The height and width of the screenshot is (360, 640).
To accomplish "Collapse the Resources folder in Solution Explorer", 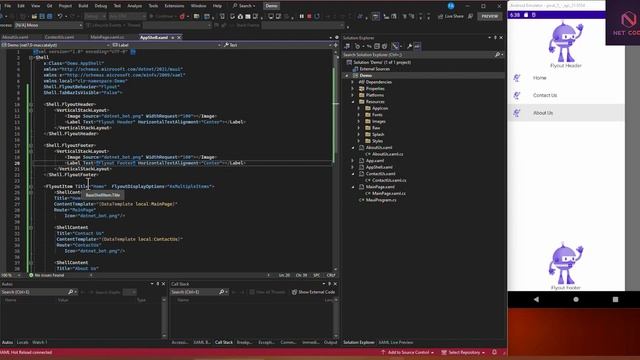I will tap(353, 102).
